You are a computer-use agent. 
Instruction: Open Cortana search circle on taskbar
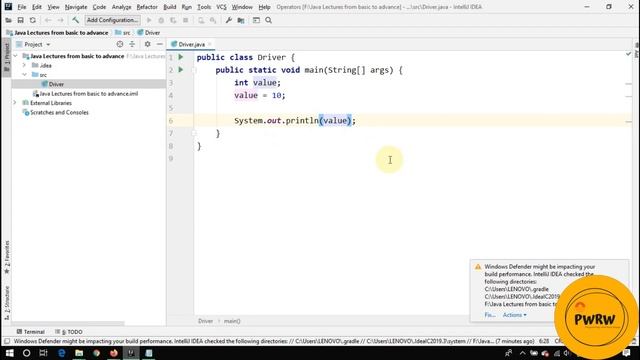coord(27,353)
